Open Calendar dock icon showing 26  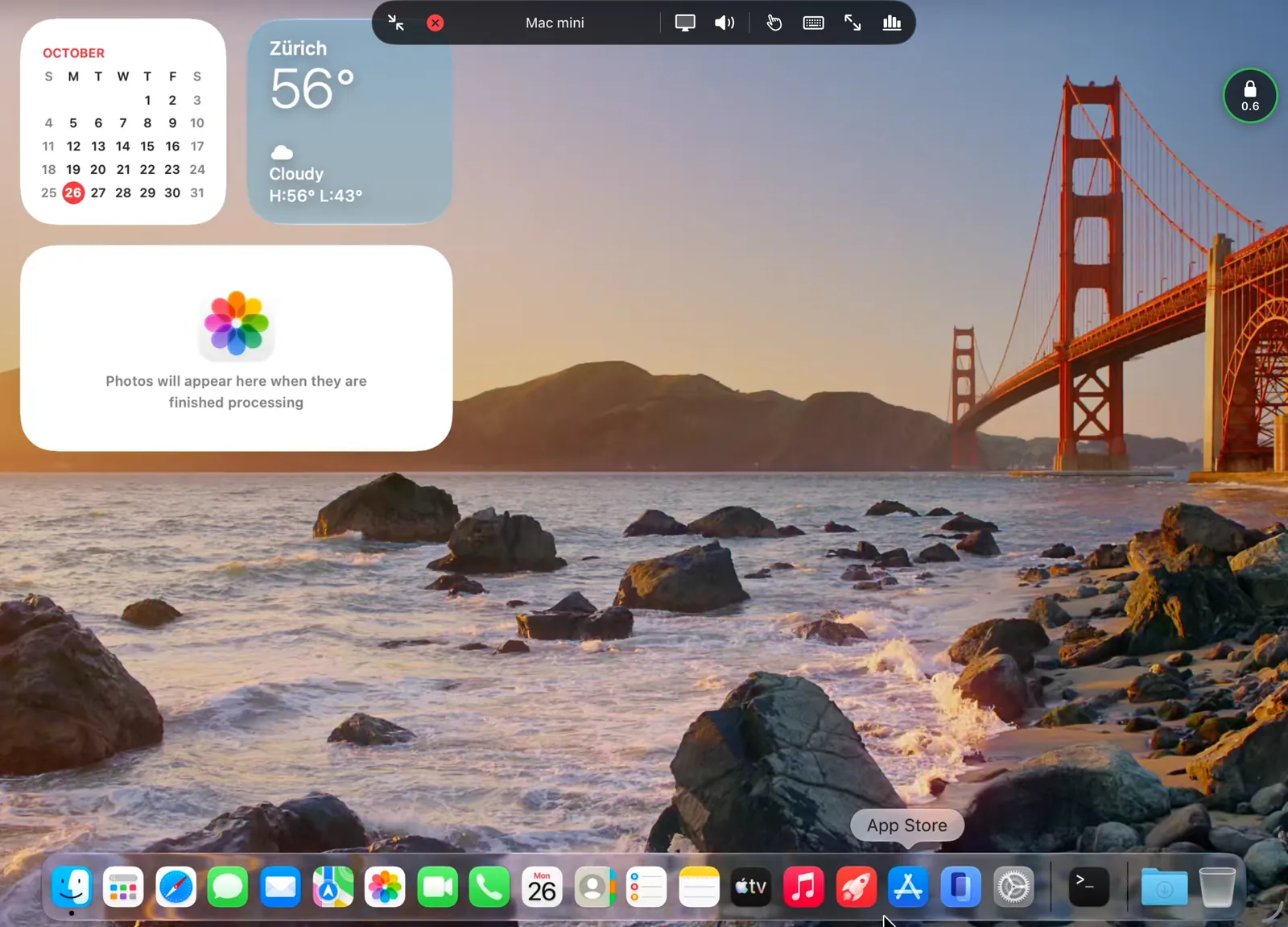click(542, 887)
